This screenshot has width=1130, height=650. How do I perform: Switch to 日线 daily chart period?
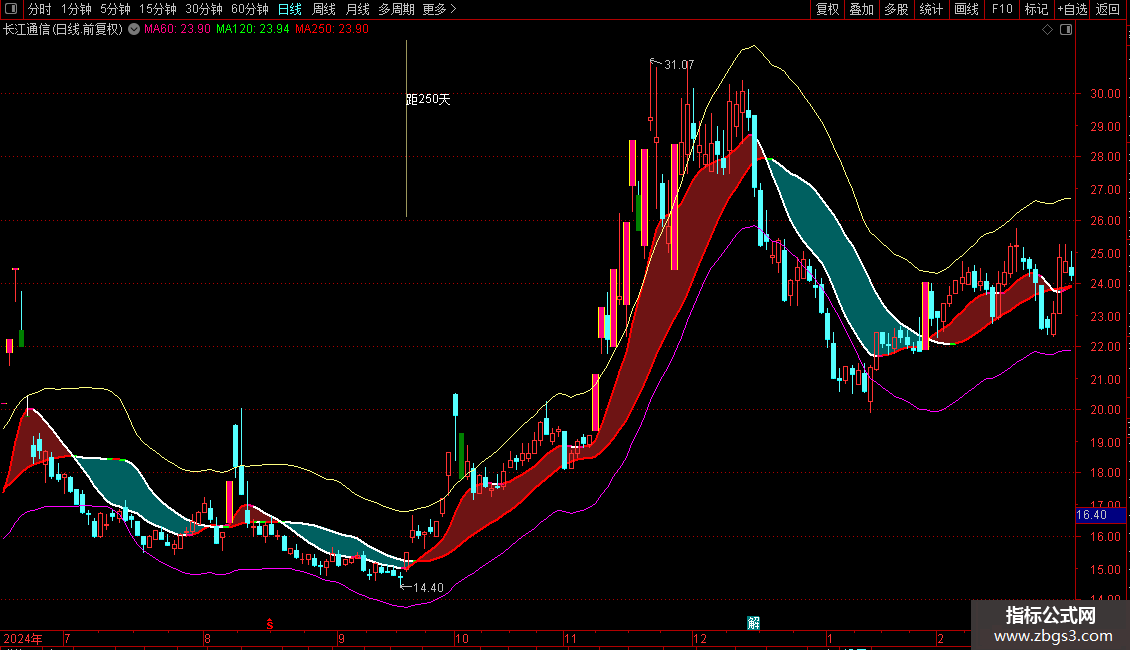[x=290, y=10]
